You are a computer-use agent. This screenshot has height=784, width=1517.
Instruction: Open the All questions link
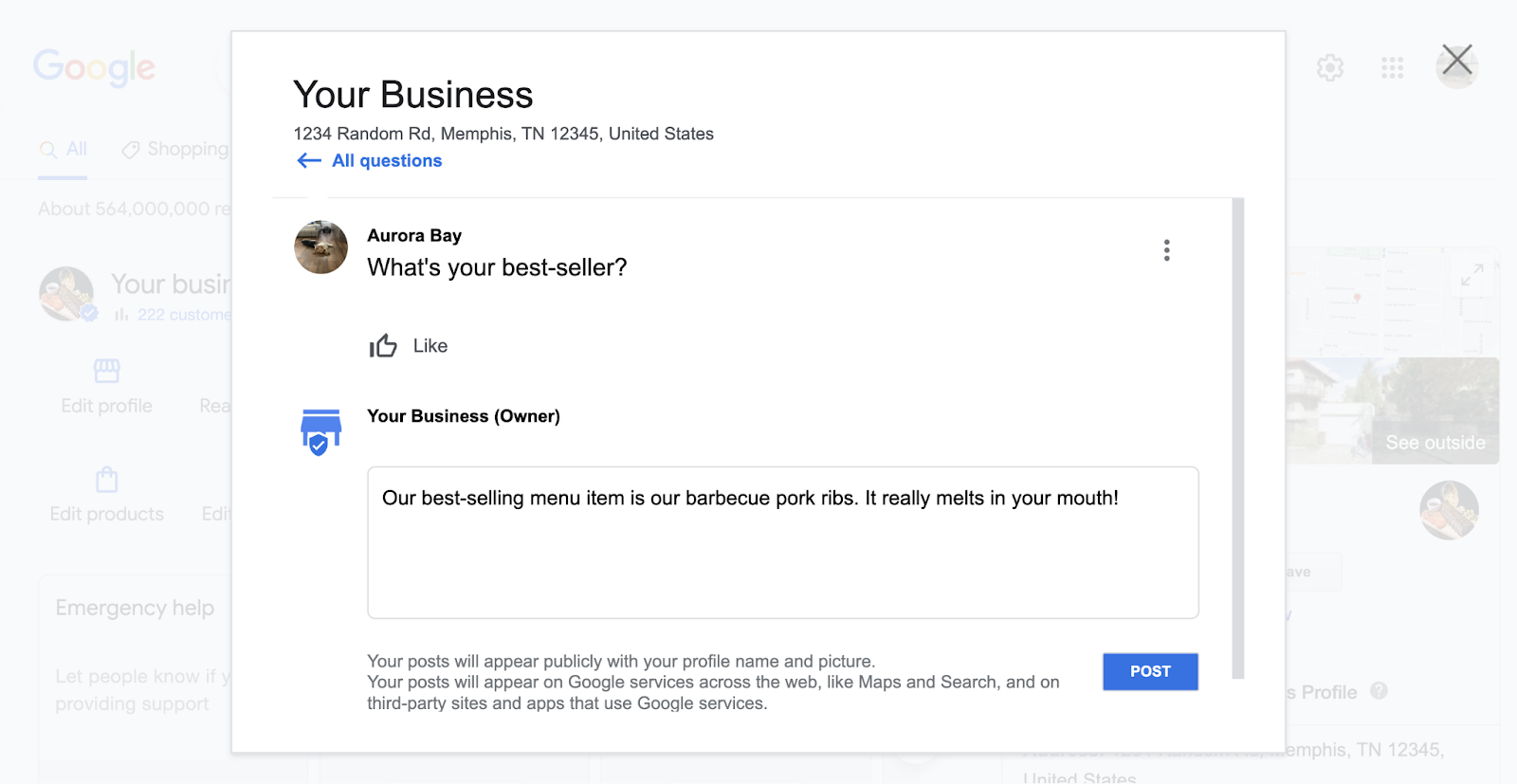[387, 161]
